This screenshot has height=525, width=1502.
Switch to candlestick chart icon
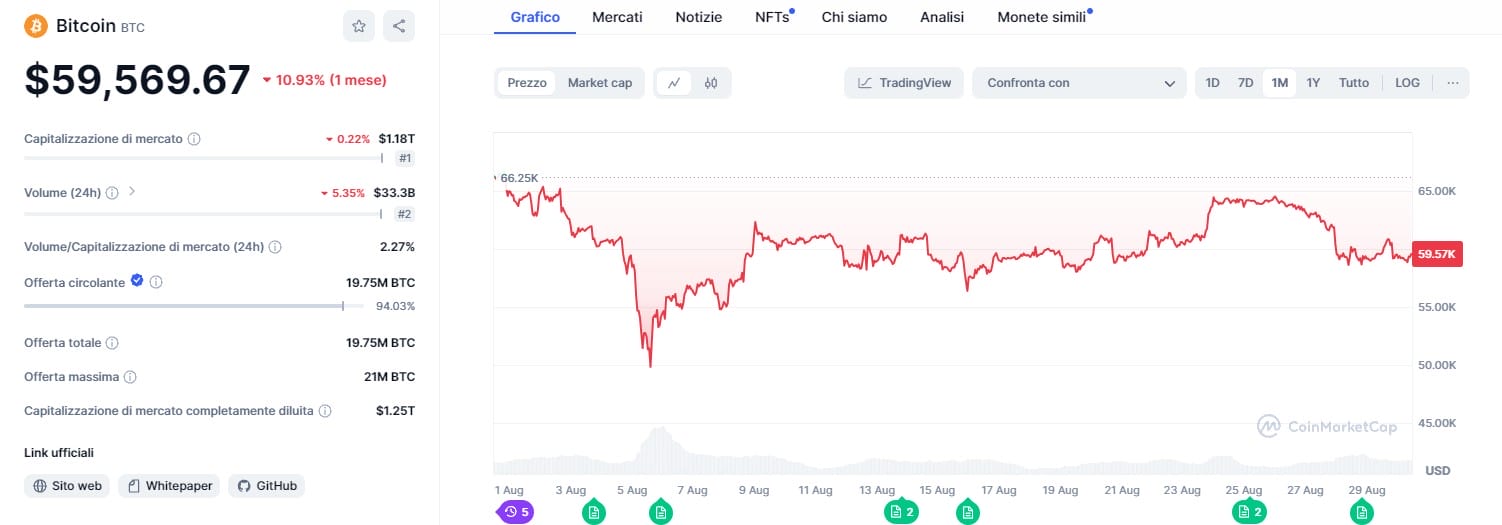(x=711, y=83)
